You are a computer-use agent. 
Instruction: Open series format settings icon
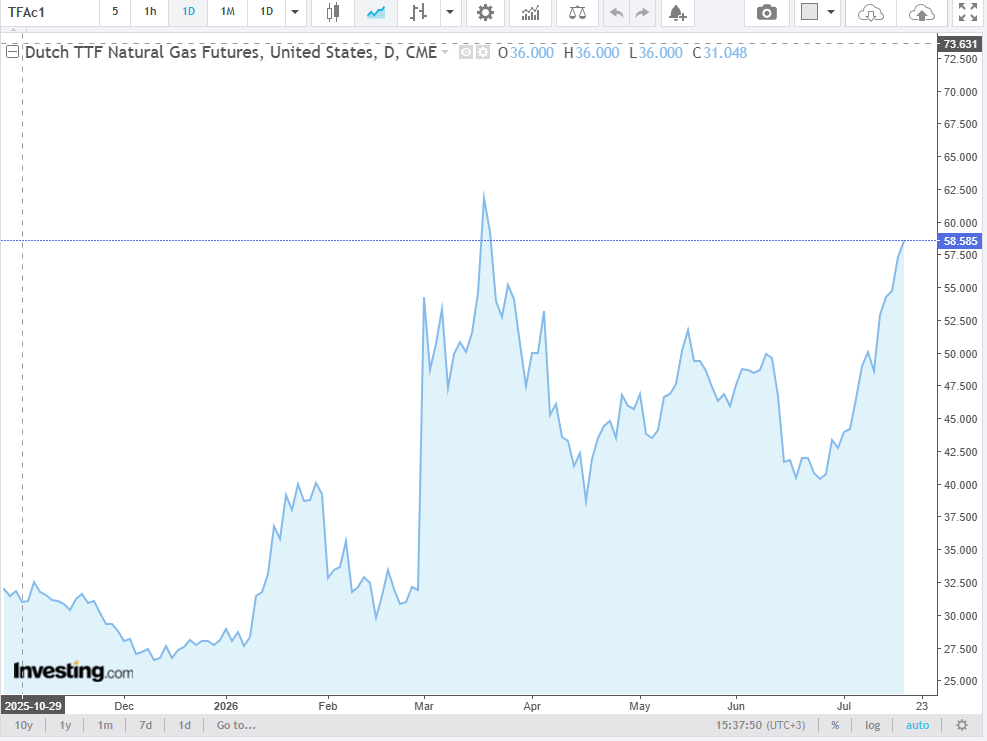pyautogui.click(x=482, y=53)
